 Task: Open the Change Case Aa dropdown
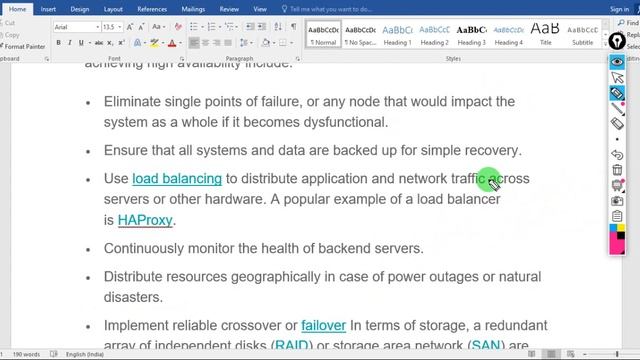pyautogui.click(x=158, y=27)
